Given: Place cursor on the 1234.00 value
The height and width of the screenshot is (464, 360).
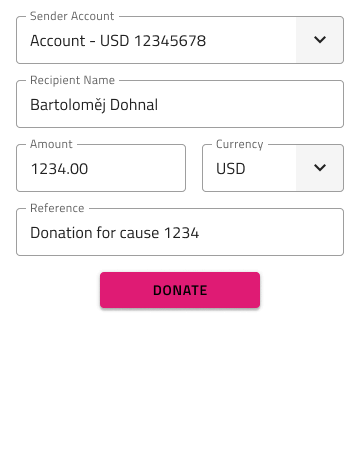Looking at the screenshot, I should coord(59,169).
